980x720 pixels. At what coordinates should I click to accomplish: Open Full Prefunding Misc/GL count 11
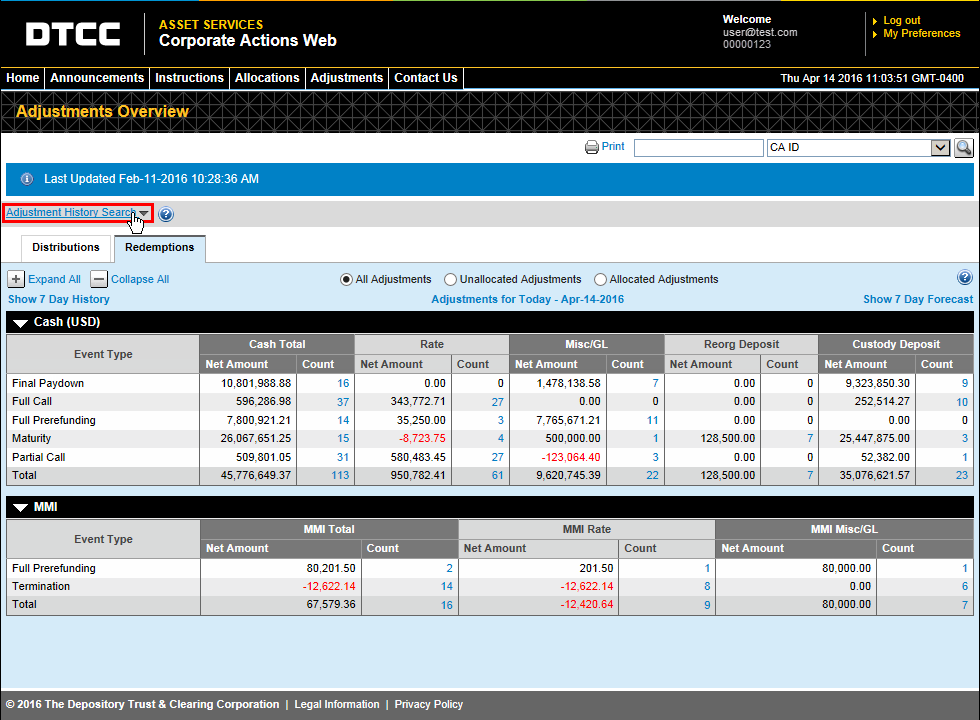coord(652,421)
